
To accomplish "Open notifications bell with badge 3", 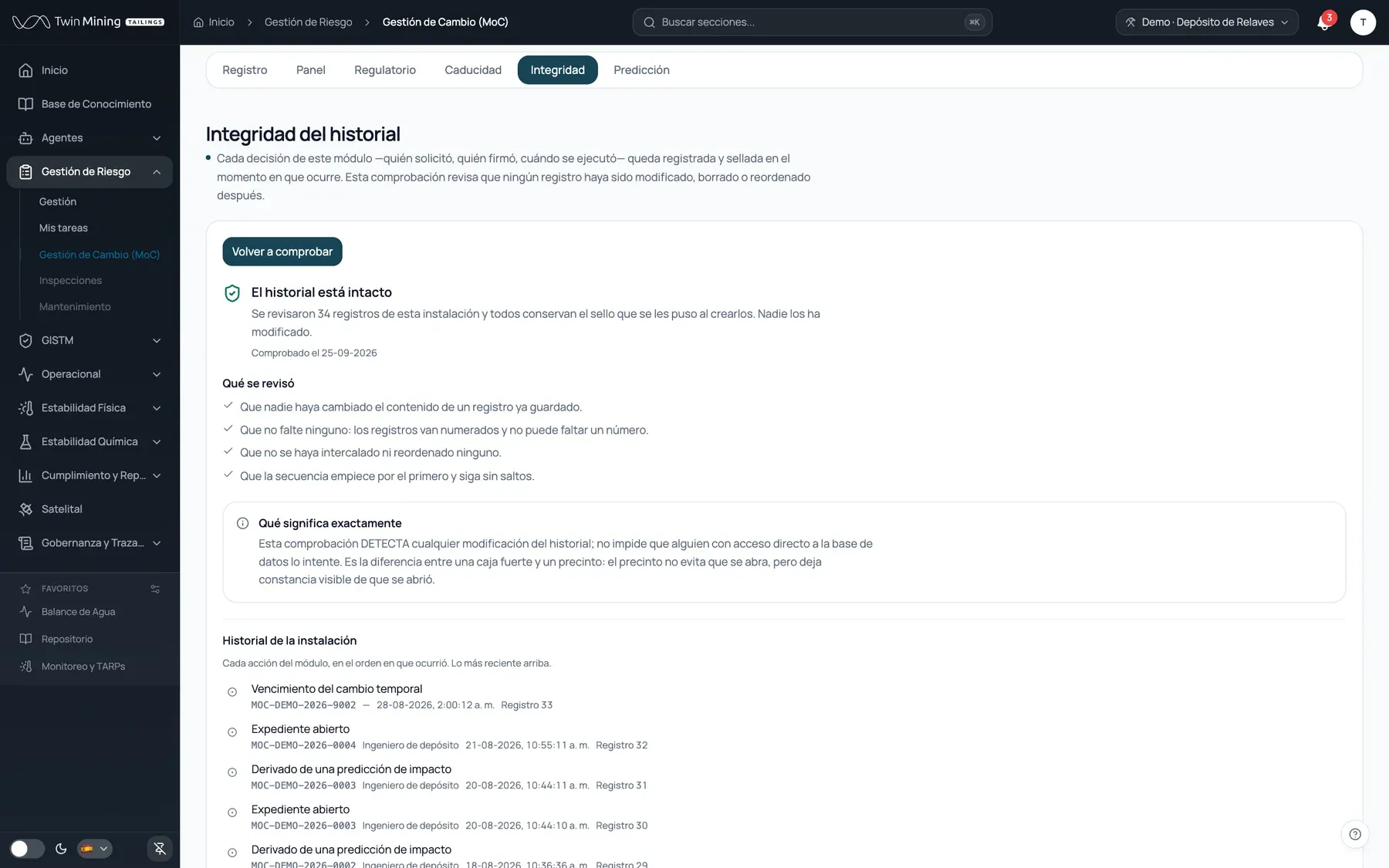I will [1324, 22].
